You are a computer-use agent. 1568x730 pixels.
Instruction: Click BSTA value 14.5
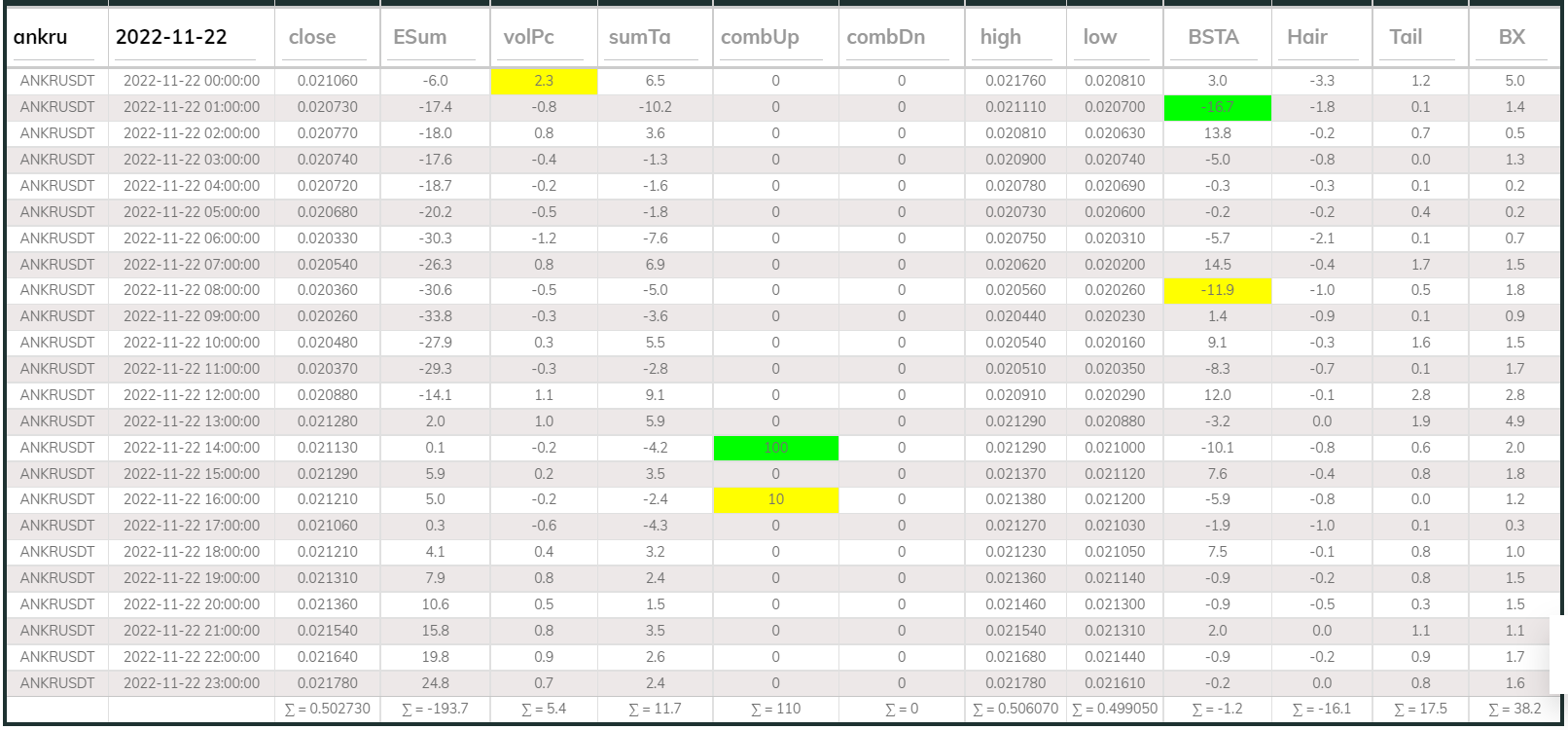point(1217,265)
